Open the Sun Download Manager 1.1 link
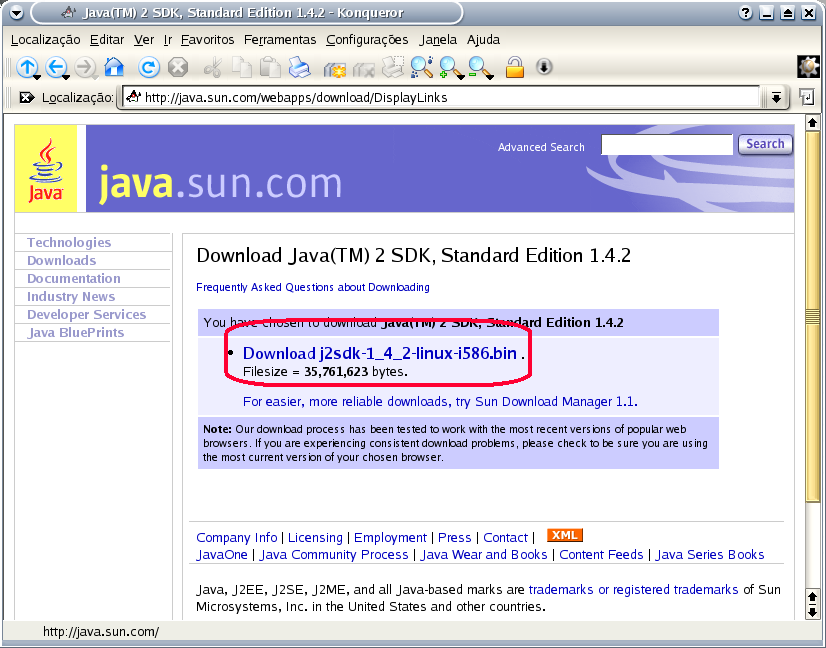This screenshot has height=648, width=826. [x=555, y=401]
